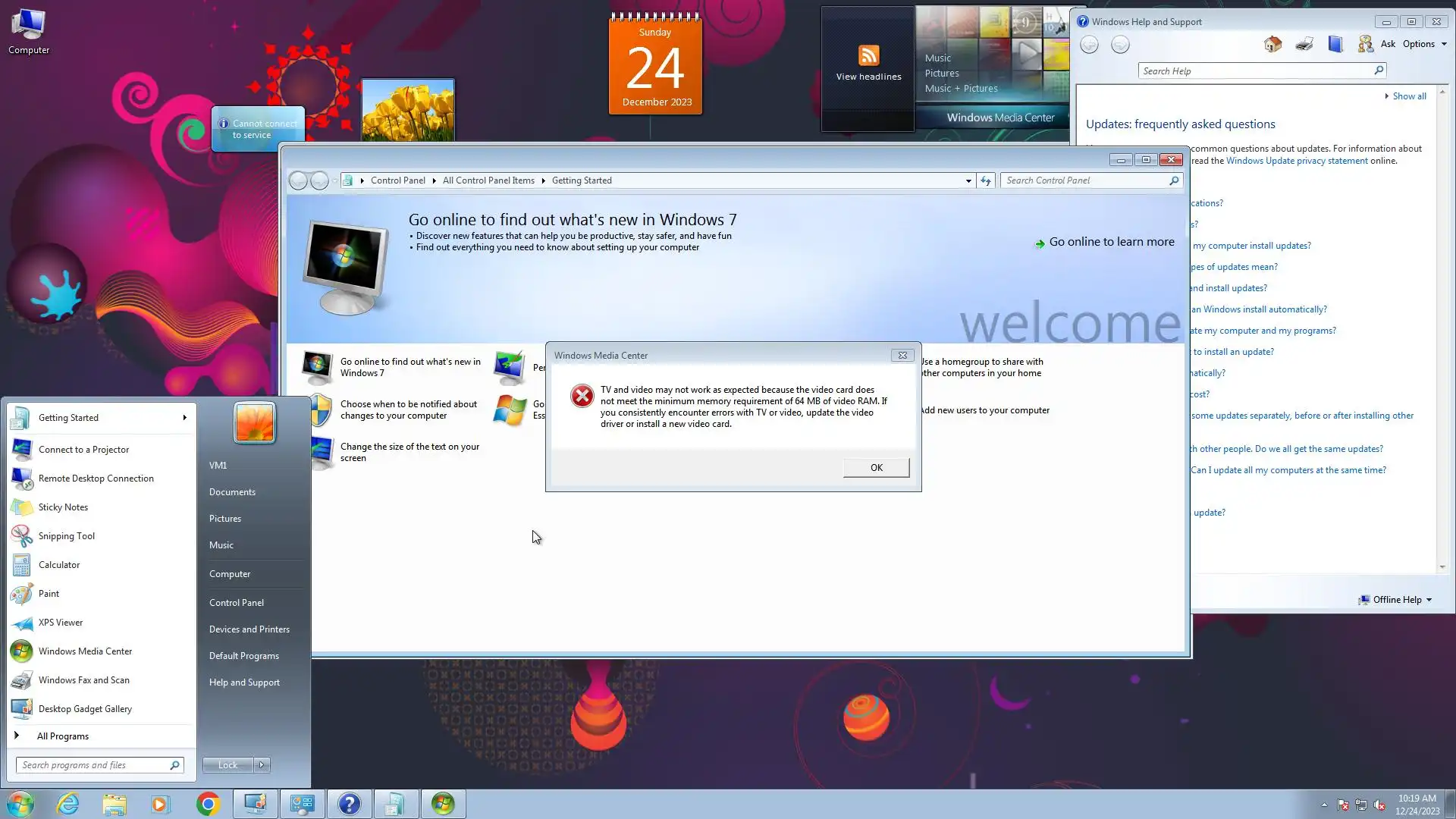Click Internet Explorer taskbar icon
The height and width of the screenshot is (819, 1456).
(x=68, y=804)
